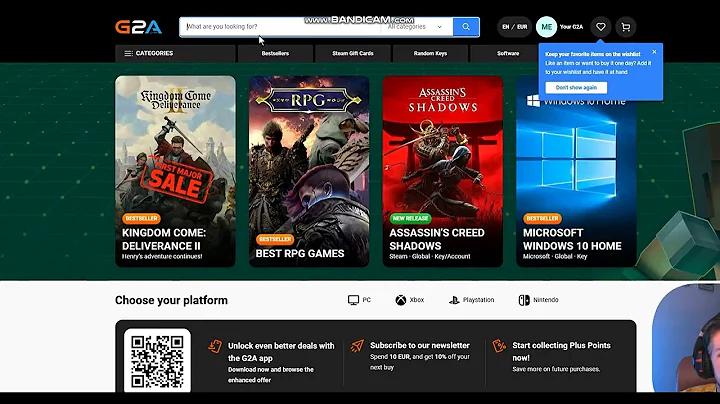Click the hamburger icon beside Categories
The height and width of the screenshot is (404, 720).
129,53
